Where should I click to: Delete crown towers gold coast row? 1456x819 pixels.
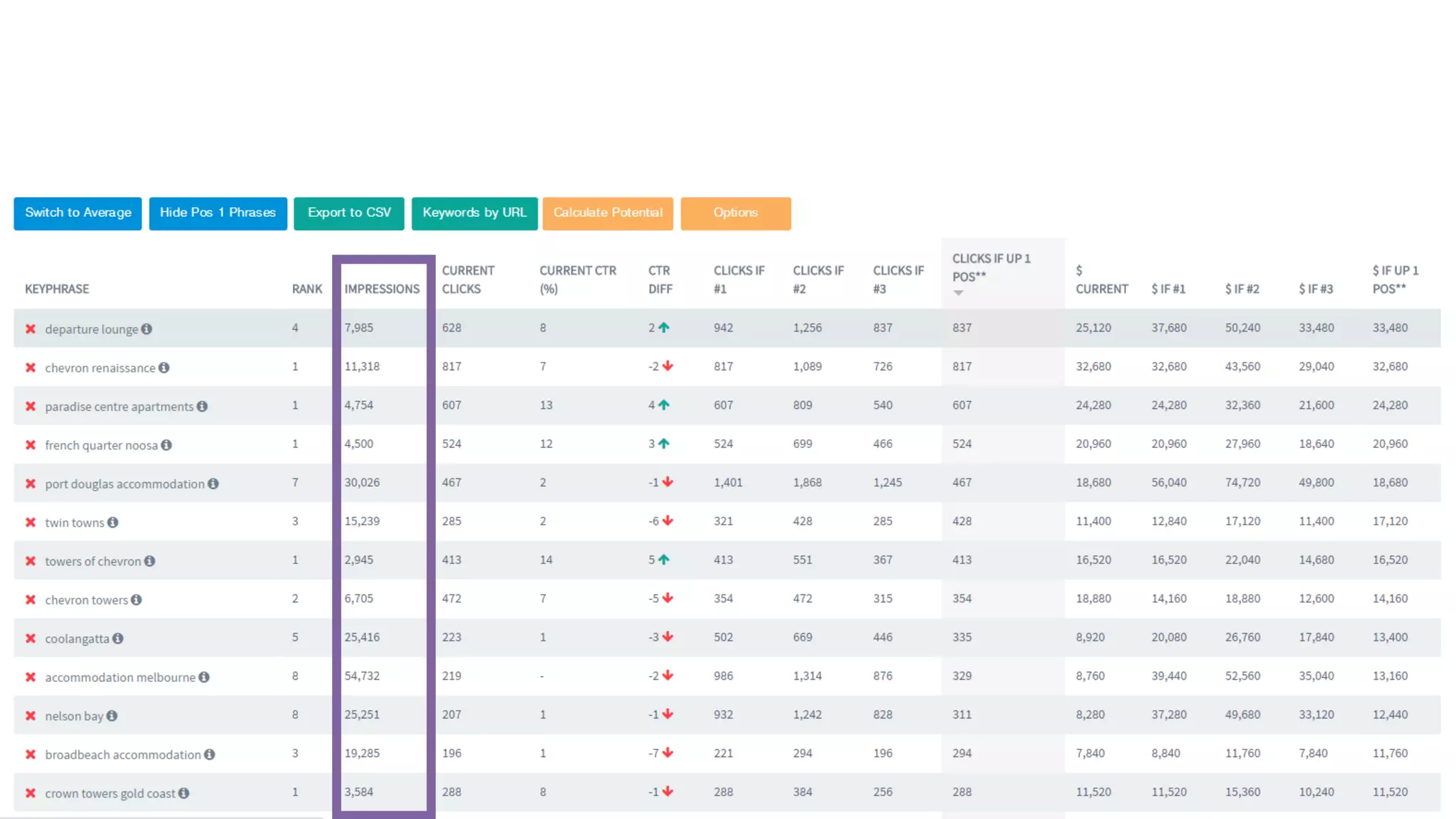click(x=31, y=793)
